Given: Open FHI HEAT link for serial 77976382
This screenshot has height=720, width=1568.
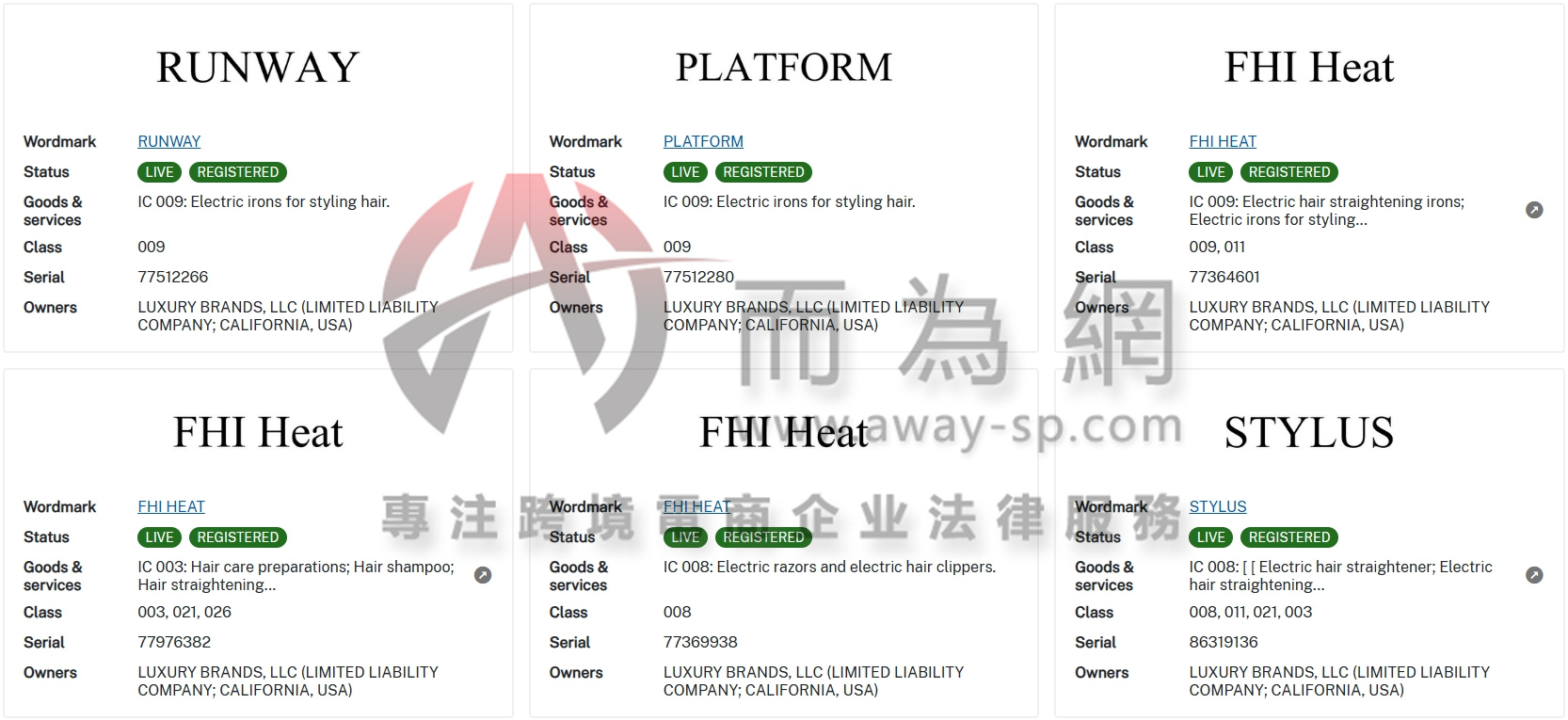Looking at the screenshot, I should [171, 506].
